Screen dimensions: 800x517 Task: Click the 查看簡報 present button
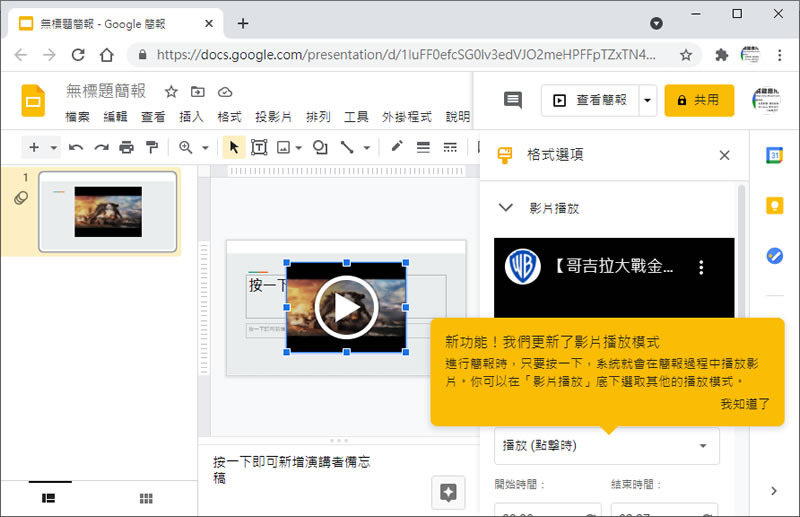tap(590, 100)
